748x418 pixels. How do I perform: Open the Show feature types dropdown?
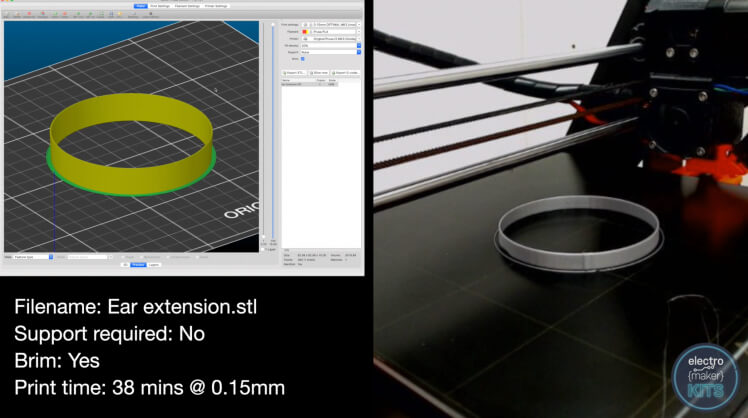(x=90, y=257)
